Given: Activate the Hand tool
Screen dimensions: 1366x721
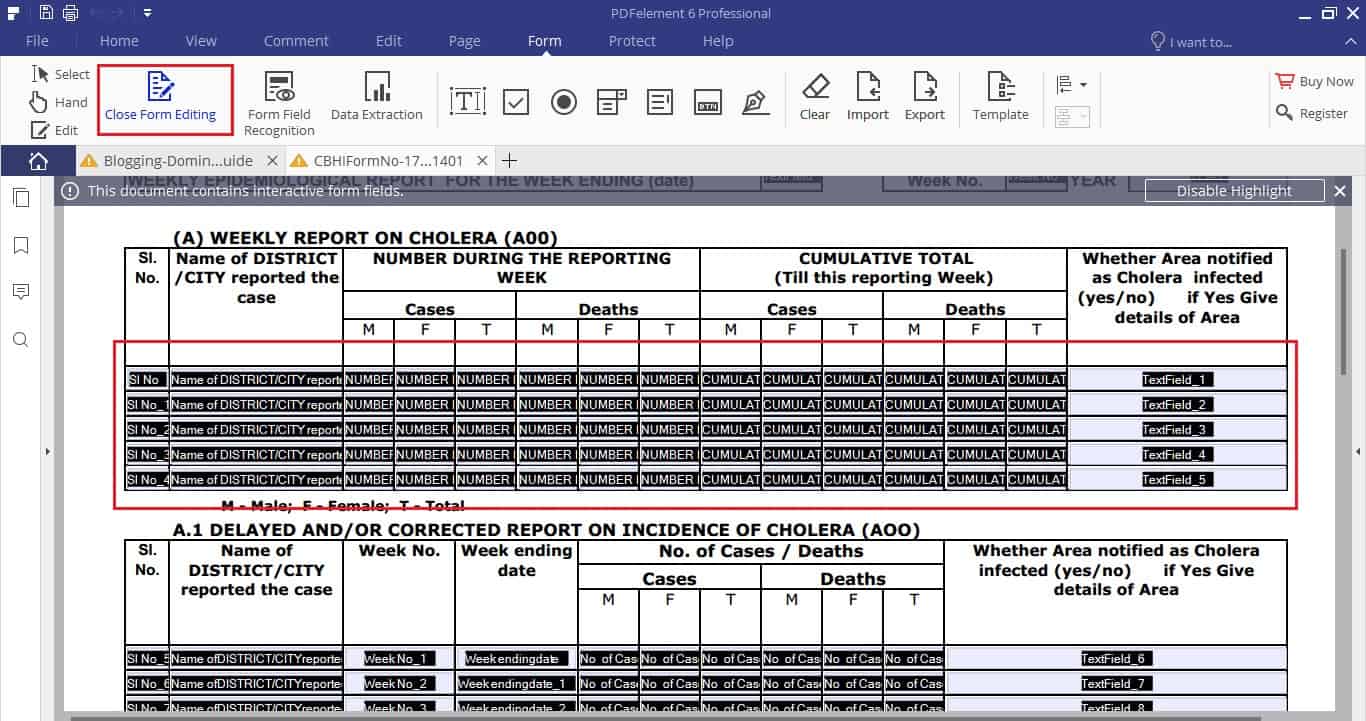Looking at the screenshot, I should click(x=59, y=102).
